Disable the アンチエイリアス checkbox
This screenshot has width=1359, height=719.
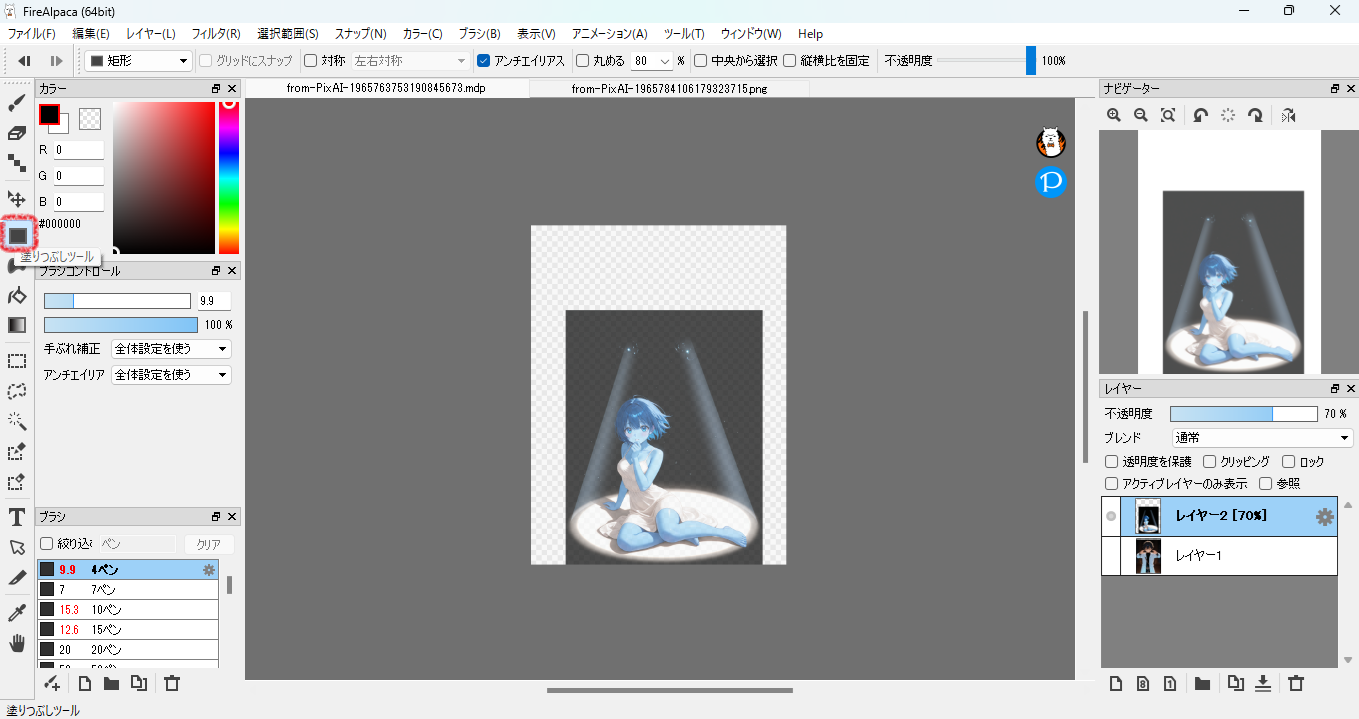pos(484,61)
